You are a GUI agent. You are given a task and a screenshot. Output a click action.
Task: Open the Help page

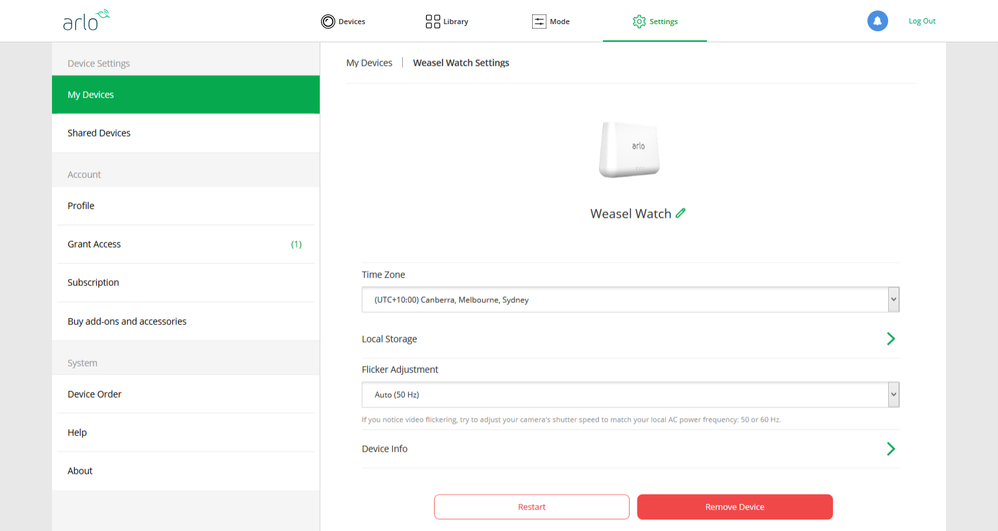pos(186,432)
